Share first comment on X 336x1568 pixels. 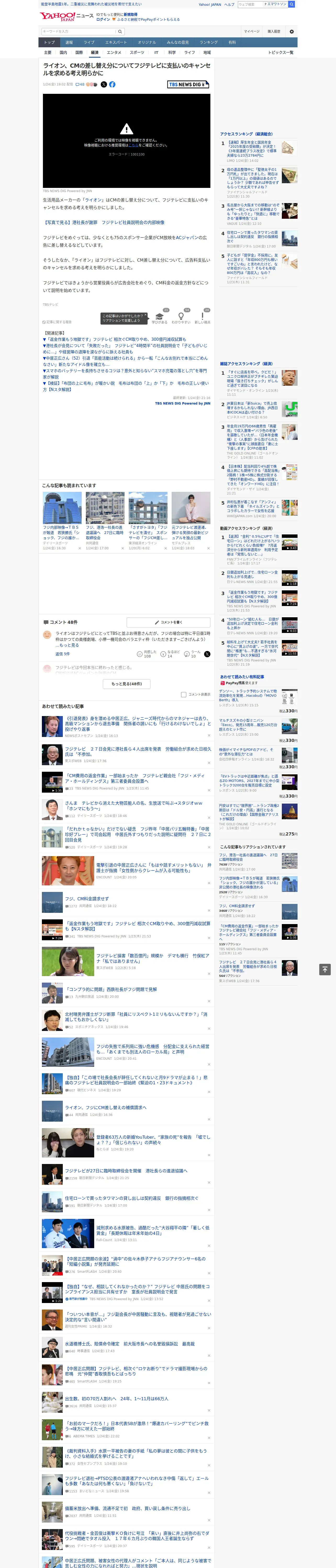[207, 654]
